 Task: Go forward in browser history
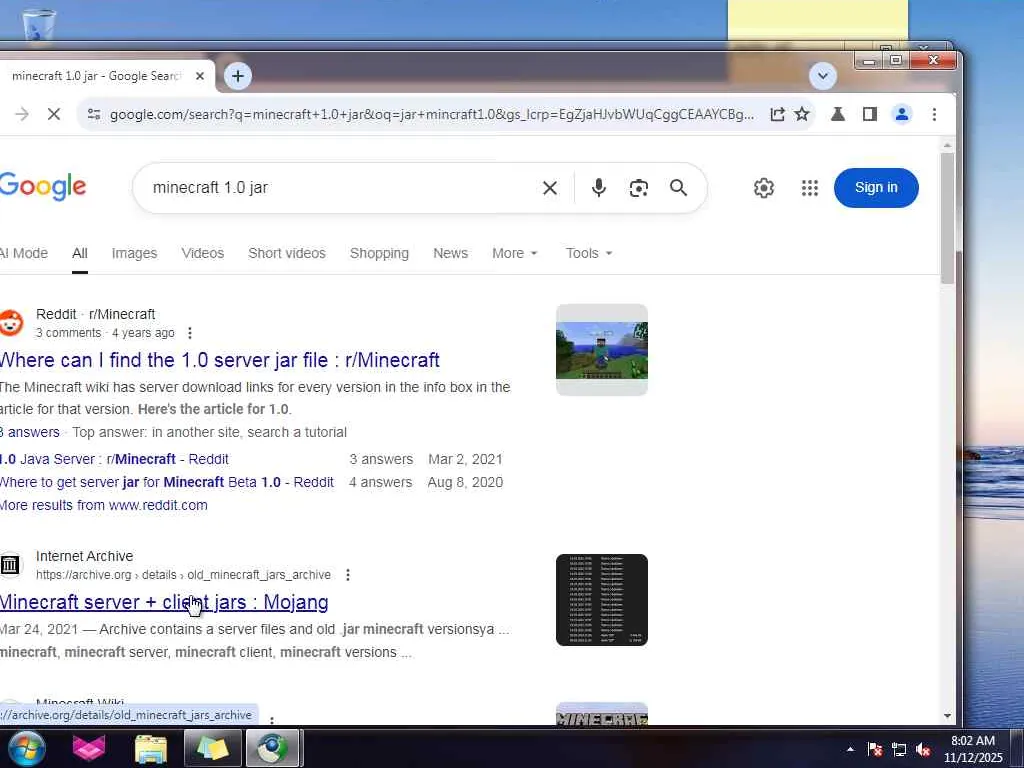coord(22,114)
